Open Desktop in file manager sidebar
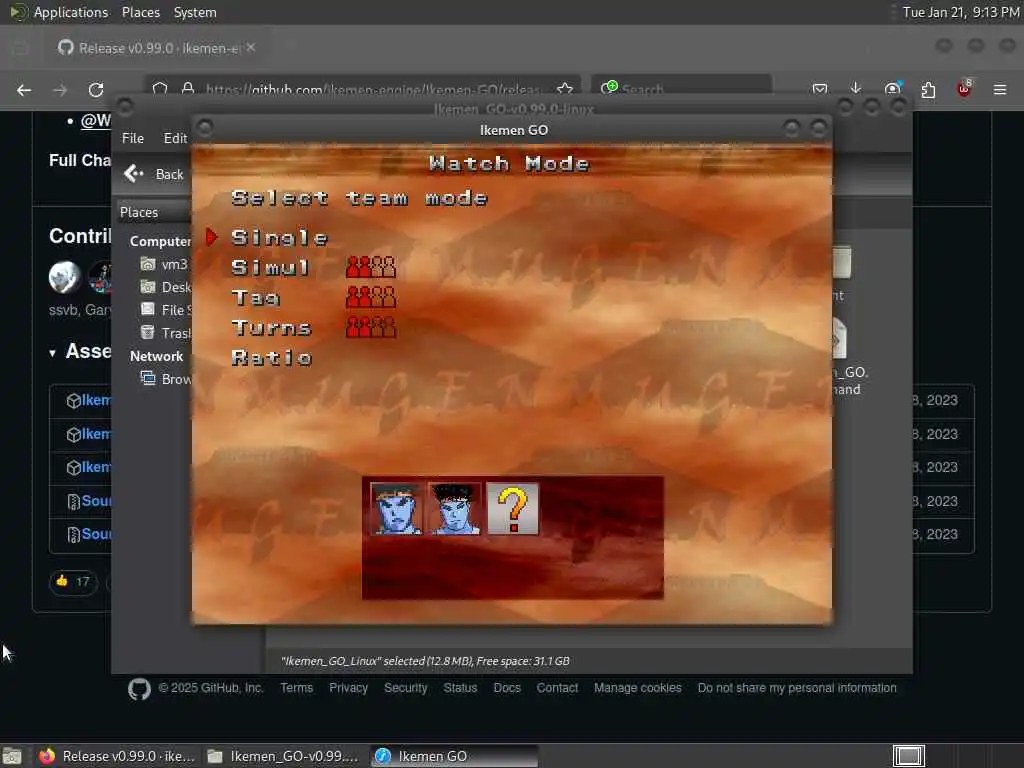The height and width of the screenshot is (768, 1024). point(166,287)
